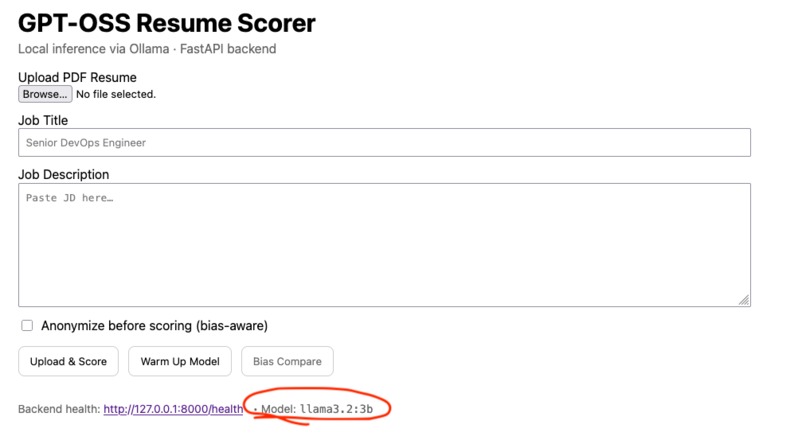Click the 'Backend health:' label text
The width and height of the screenshot is (806, 436).
tap(59, 409)
